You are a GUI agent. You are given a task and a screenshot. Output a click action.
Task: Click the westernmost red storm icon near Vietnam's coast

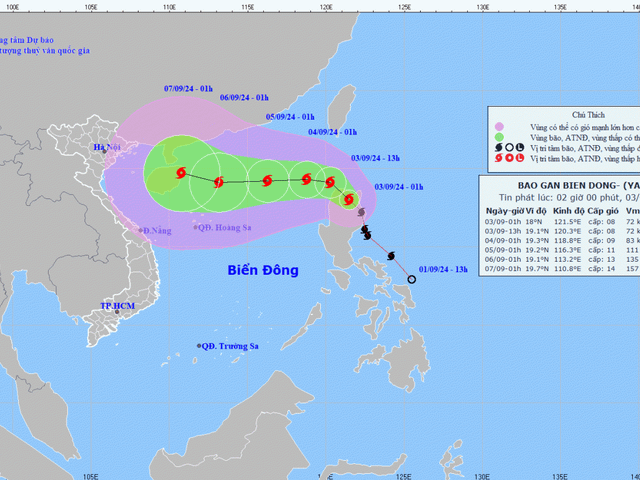[181, 174]
